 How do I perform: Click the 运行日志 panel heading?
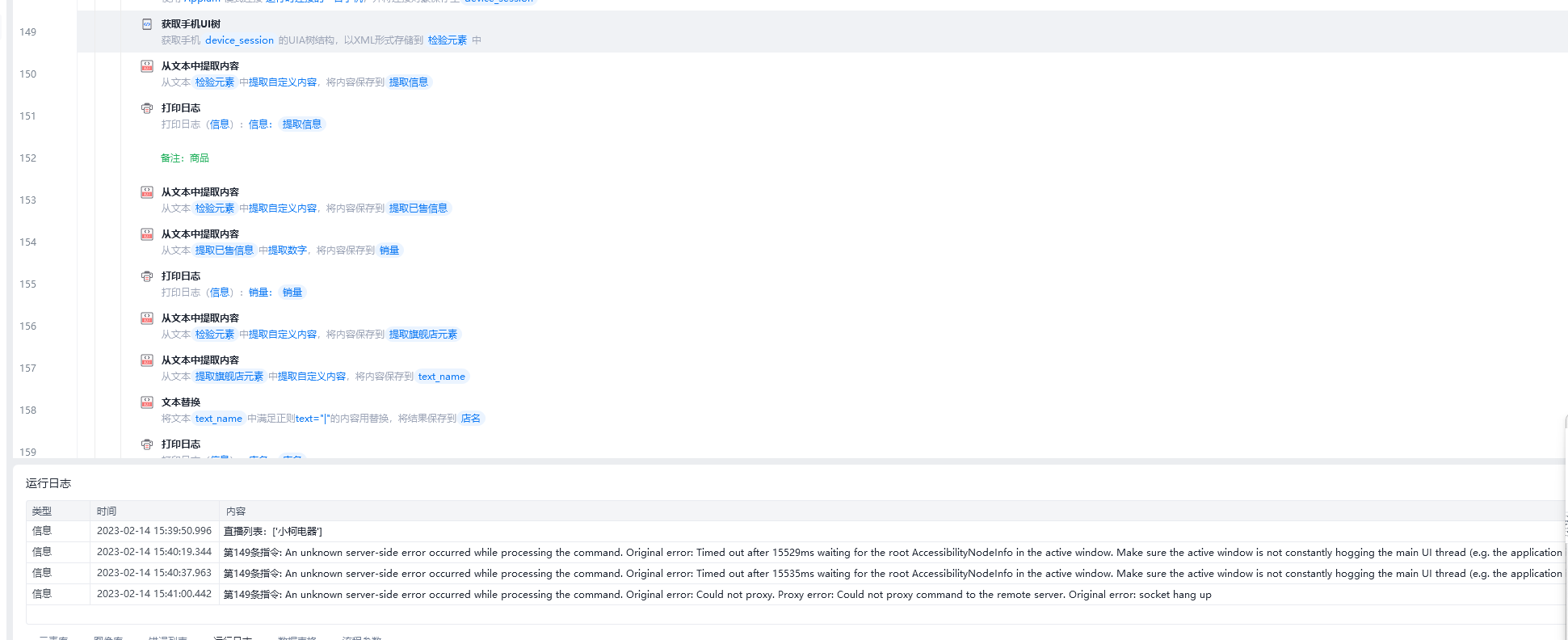click(x=48, y=483)
